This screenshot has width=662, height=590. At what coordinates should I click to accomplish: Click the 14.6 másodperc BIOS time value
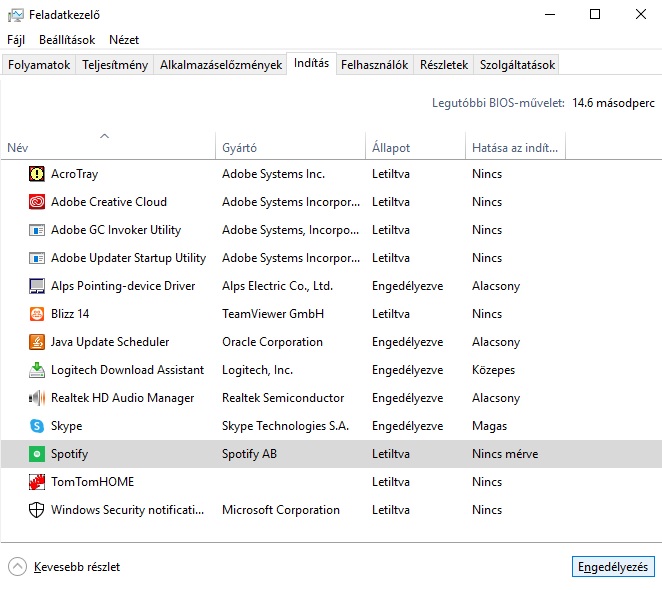pos(613,103)
